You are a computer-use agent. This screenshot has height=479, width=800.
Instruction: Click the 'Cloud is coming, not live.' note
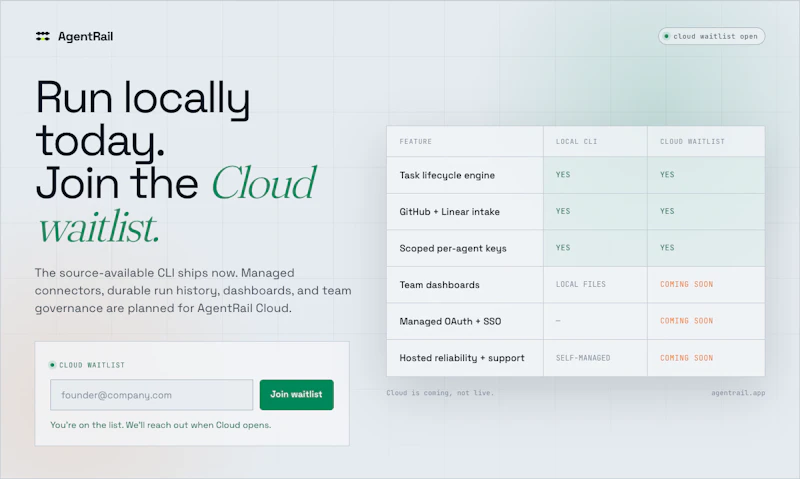[440, 393]
